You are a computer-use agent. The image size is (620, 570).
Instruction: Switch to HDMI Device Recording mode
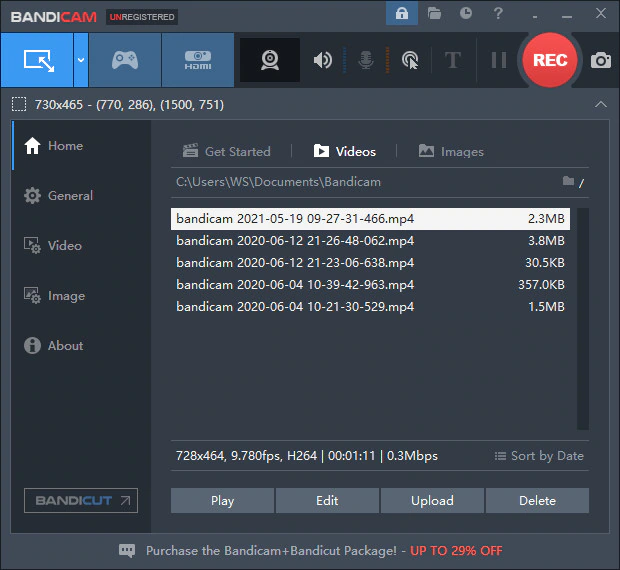[x=198, y=60]
